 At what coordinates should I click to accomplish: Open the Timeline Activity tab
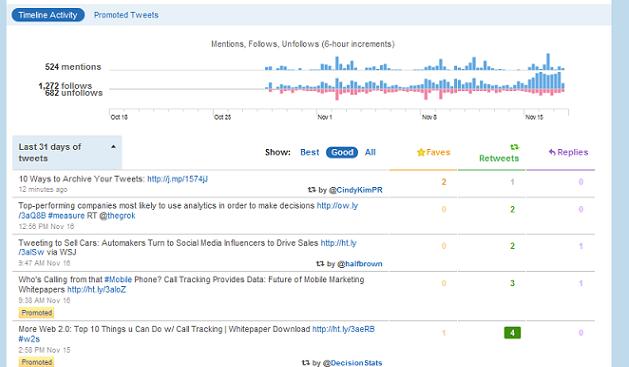(x=48, y=15)
